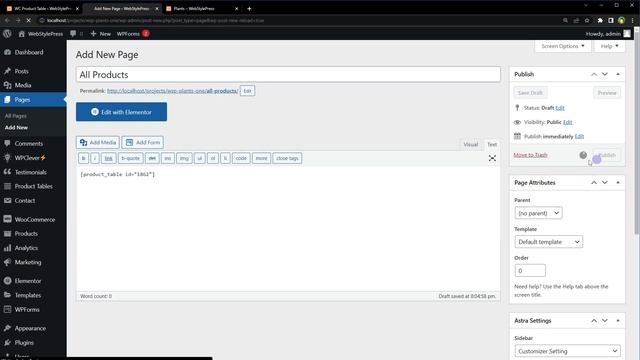Open Product Tables in sidebar
The width and height of the screenshot is (640, 360).
click(x=33, y=187)
